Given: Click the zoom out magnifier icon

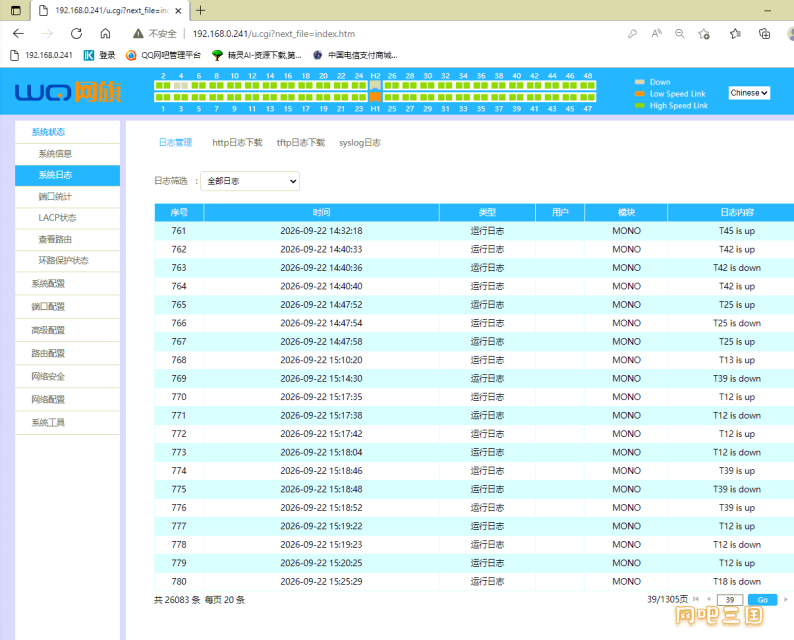Looking at the screenshot, I should [680, 33].
